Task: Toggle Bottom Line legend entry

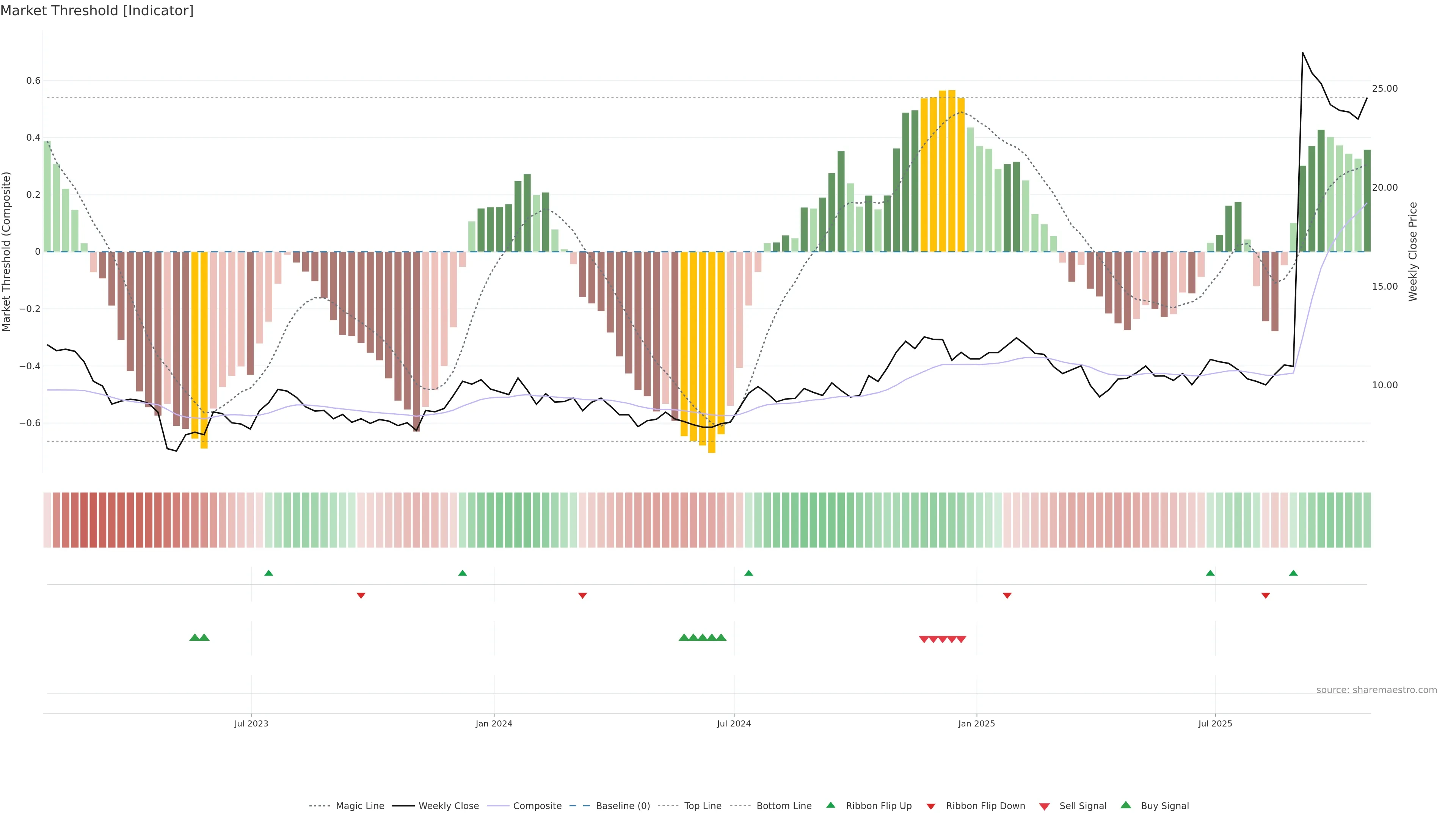Action: (x=783, y=806)
